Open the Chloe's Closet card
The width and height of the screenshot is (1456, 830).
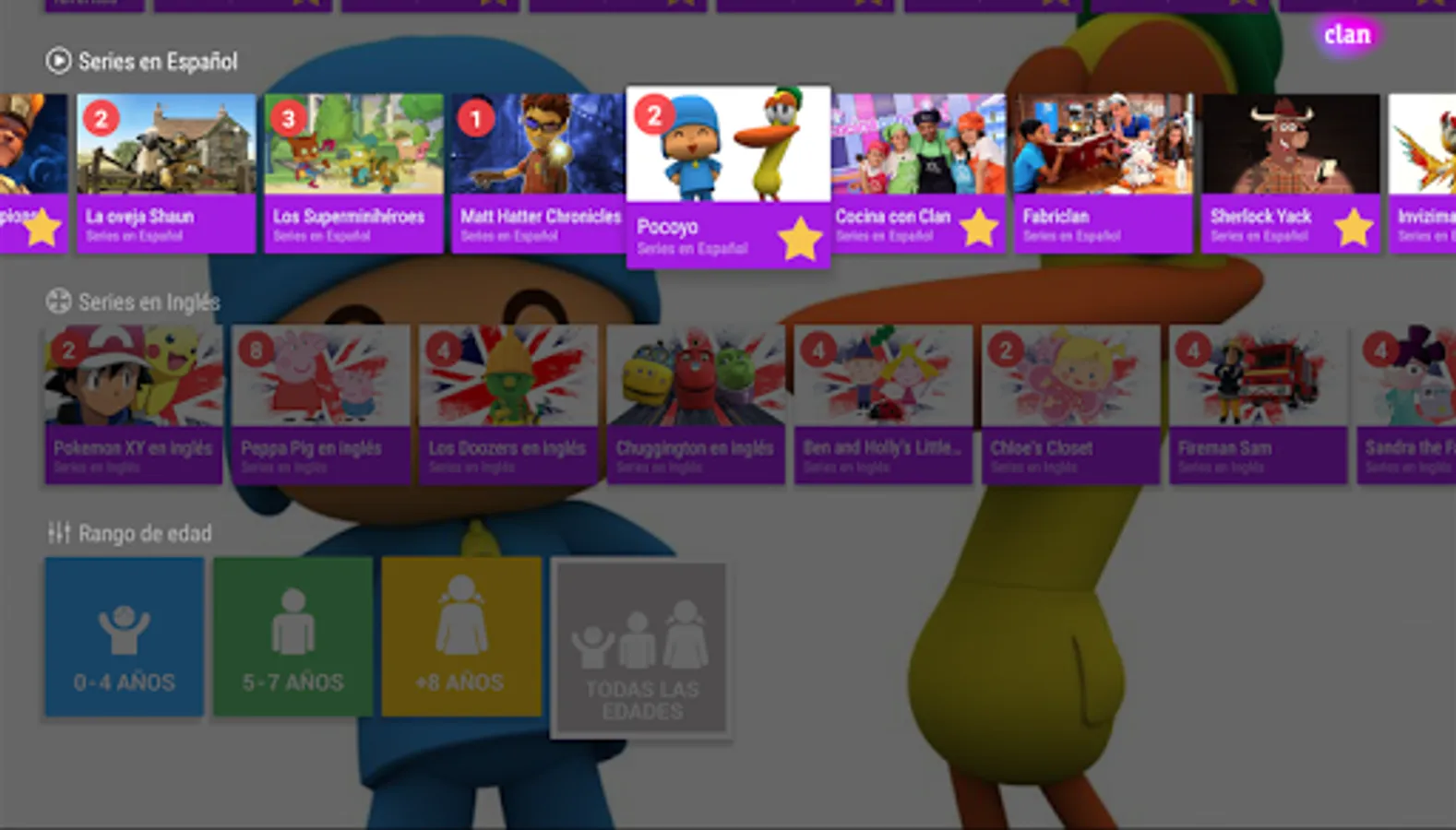click(x=1070, y=404)
